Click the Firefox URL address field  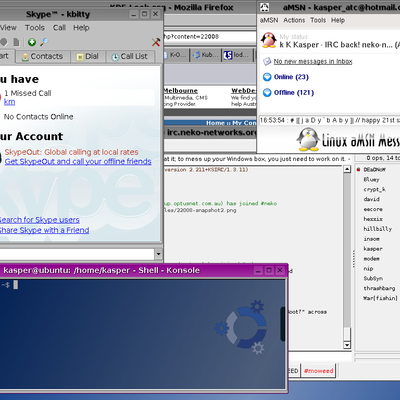[x=209, y=37]
